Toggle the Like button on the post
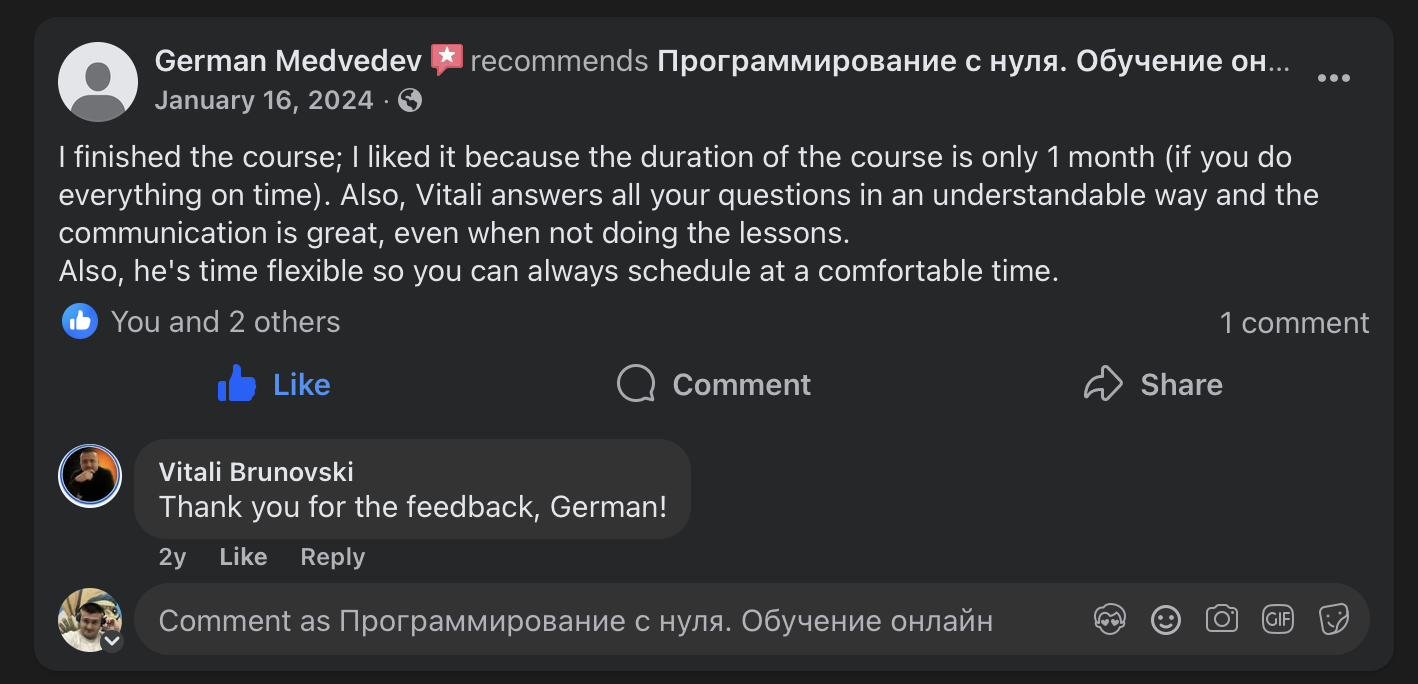The image size is (1418, 684). click(x=274, y=384)
